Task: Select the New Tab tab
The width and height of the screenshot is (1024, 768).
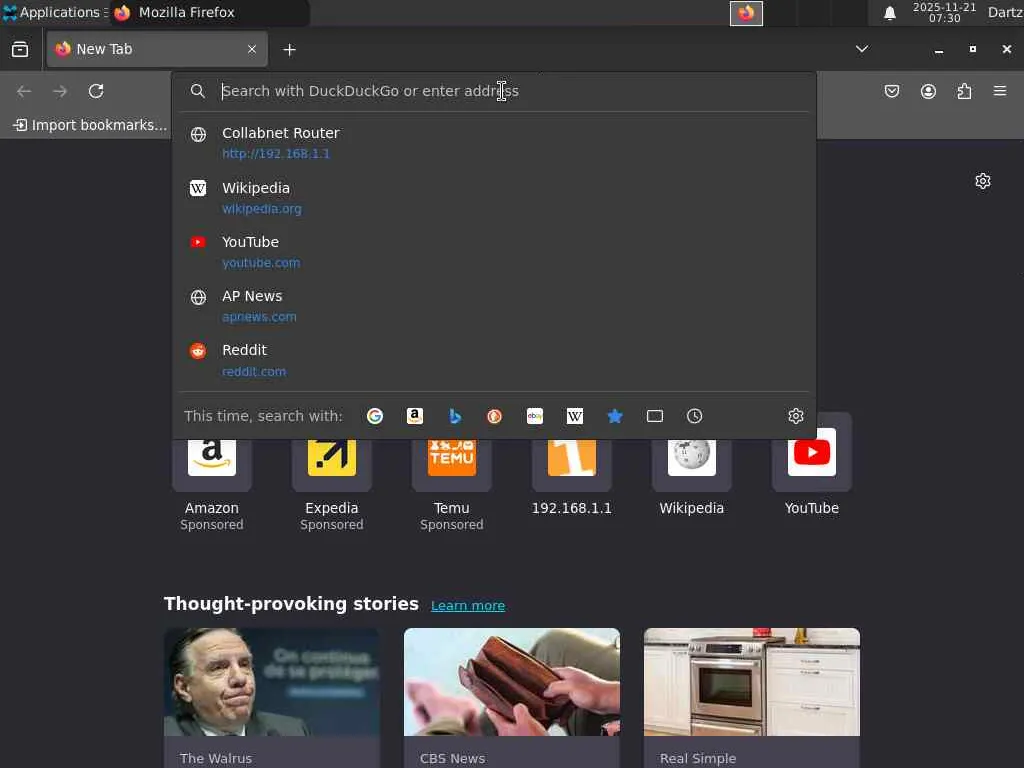Action: point(157,49)
